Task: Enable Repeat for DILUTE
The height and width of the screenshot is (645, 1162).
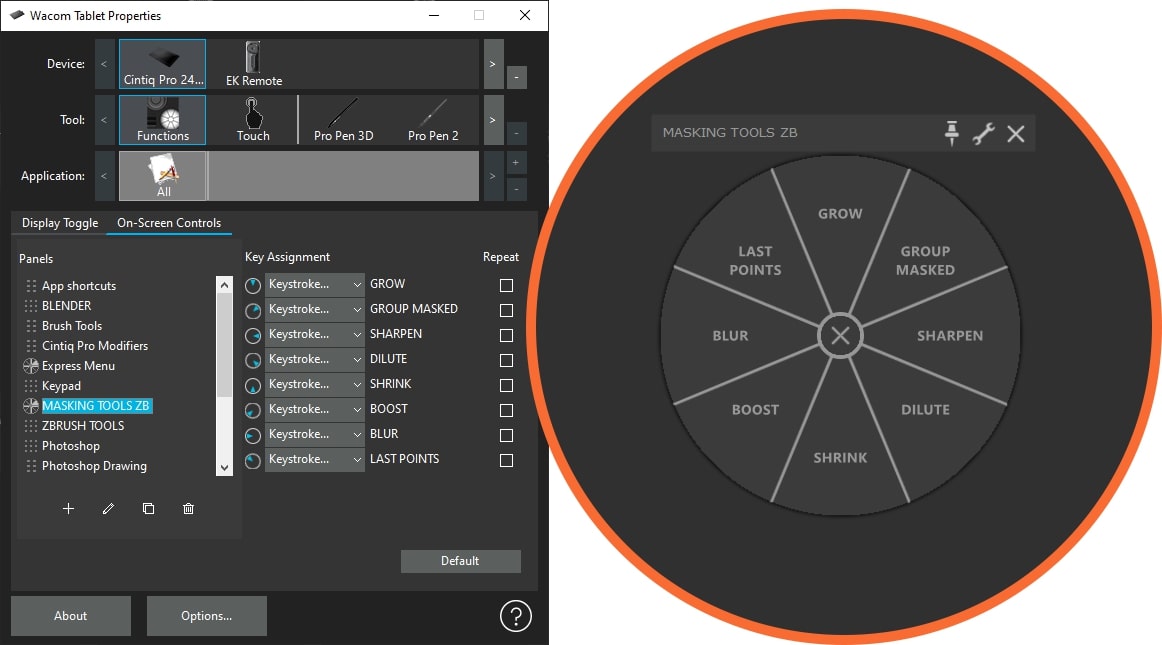Action: 506,360
